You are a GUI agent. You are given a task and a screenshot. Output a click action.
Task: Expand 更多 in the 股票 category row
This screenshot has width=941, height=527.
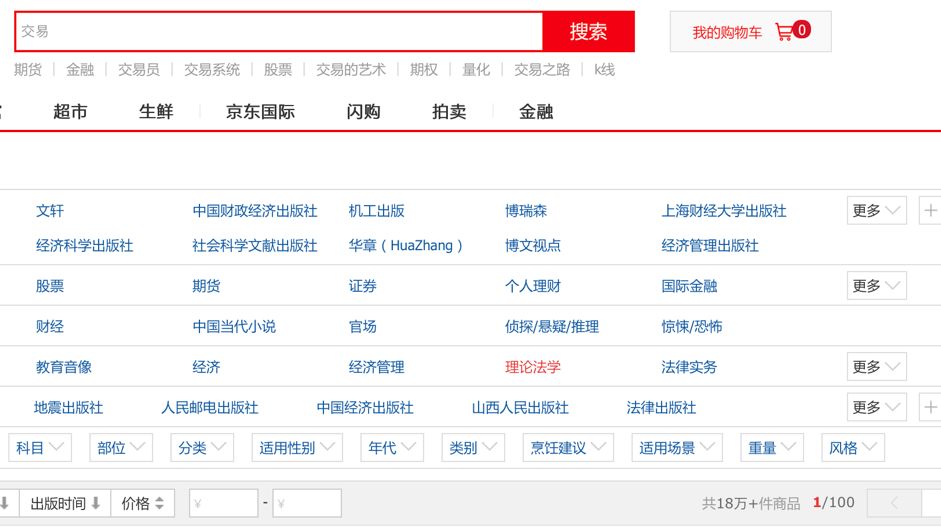click(876, 286)
